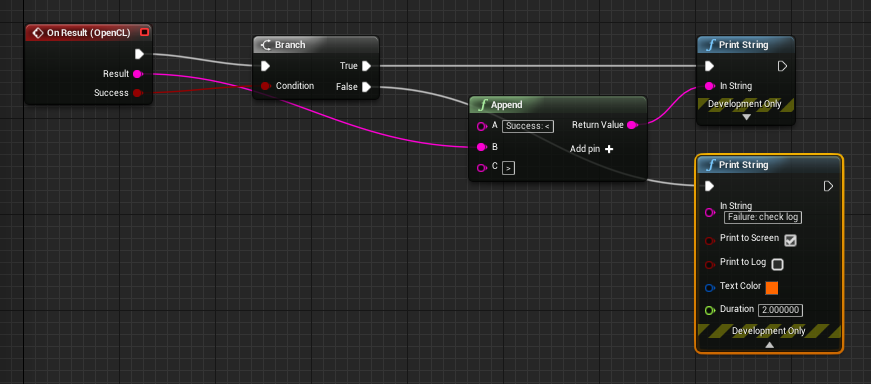Click top Print String exec output pin
Image resolution: width=871 pixels, height=384 pixels.
pyautogui.click(x=782, y=66)
